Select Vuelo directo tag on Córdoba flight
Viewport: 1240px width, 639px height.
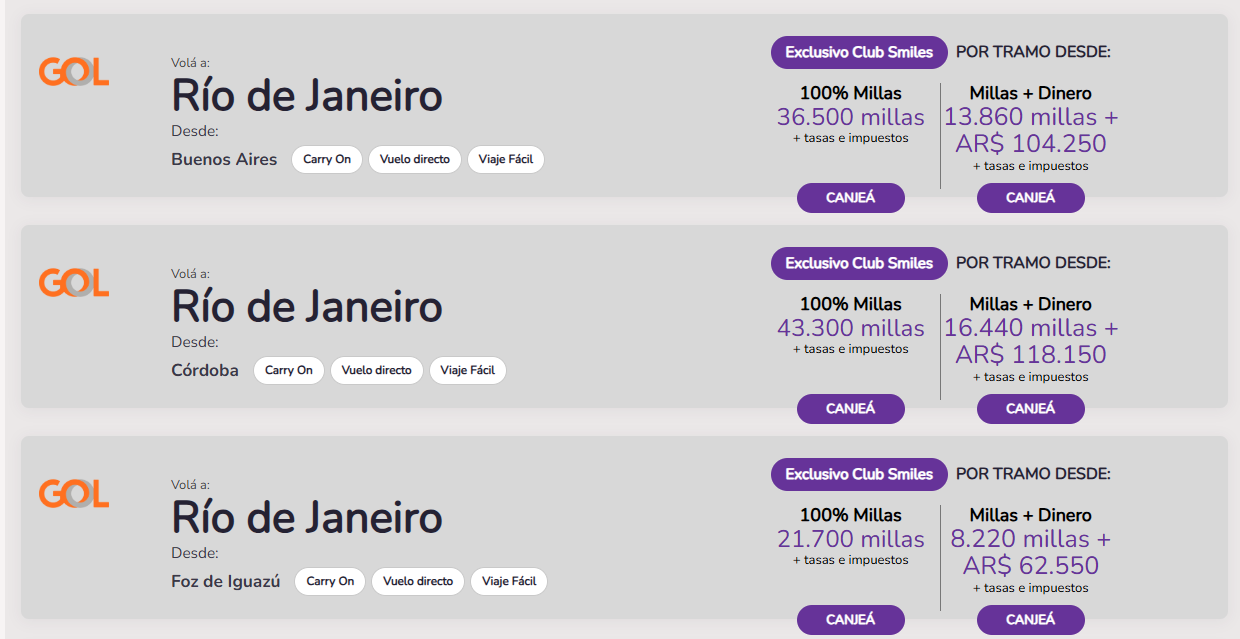[377, 370]
